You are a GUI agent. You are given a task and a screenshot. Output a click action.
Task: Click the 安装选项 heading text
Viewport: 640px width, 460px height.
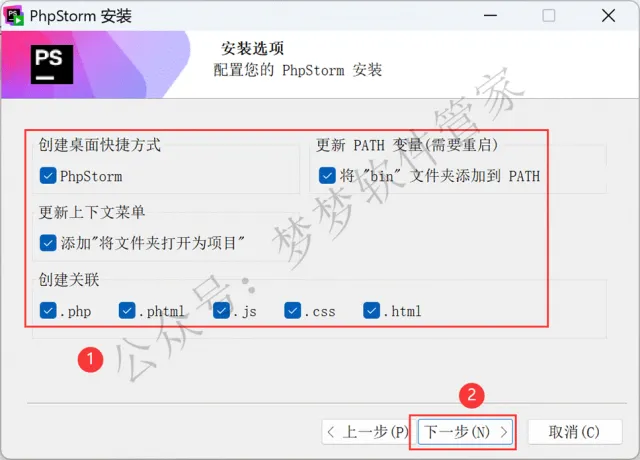[252, 49]
